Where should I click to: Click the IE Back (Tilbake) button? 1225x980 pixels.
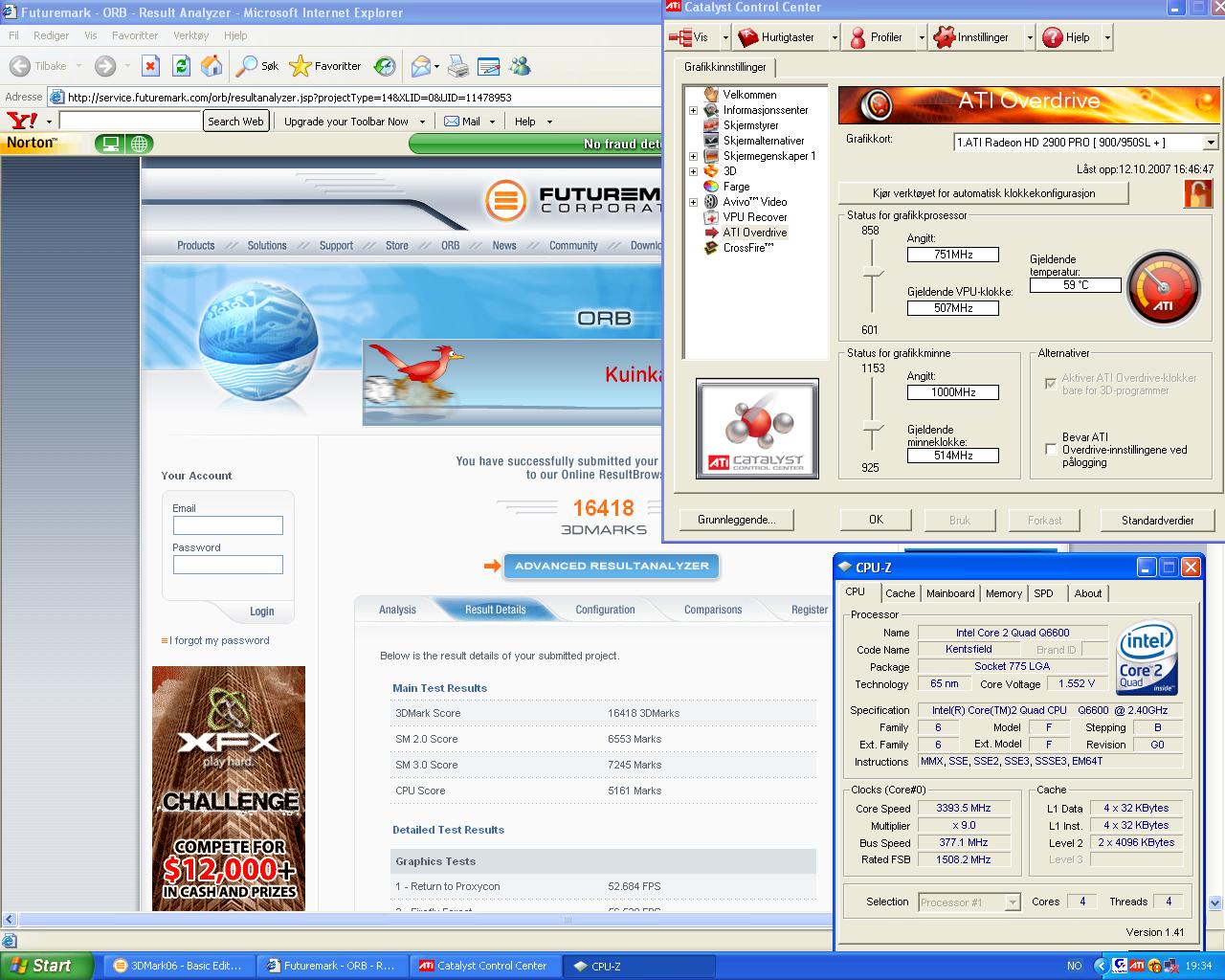(x=39, y=66)
